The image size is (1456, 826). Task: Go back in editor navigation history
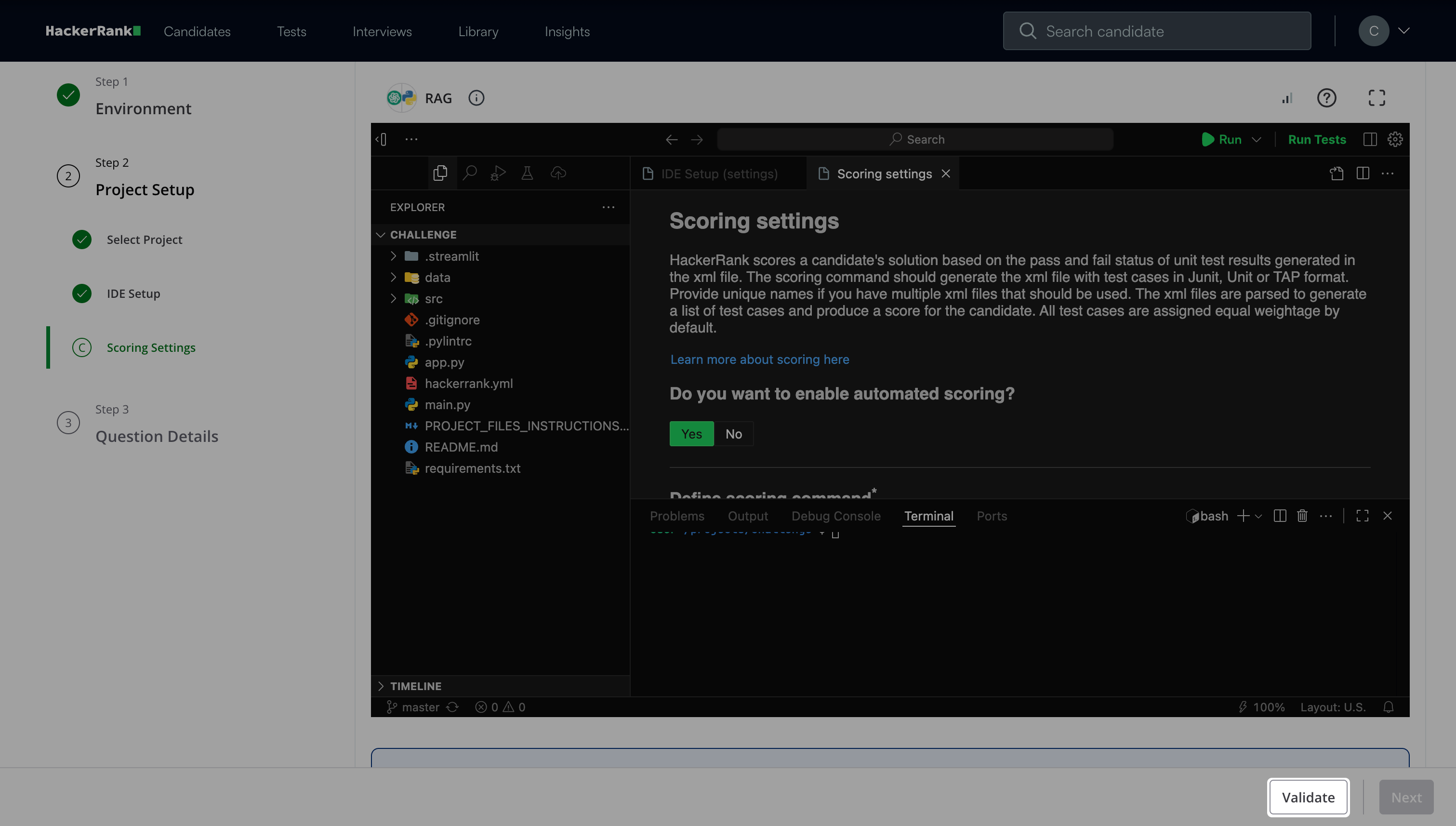point(672,140)
